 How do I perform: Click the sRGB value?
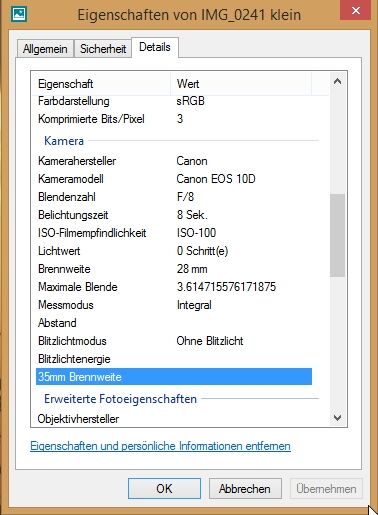pyautogui.click(x=190, y=101)
